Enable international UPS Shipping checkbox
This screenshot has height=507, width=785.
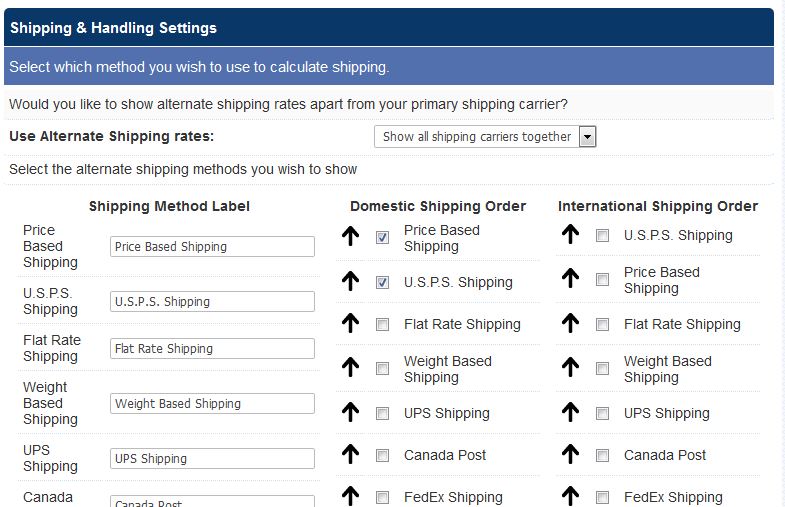[x=602, y=413]
